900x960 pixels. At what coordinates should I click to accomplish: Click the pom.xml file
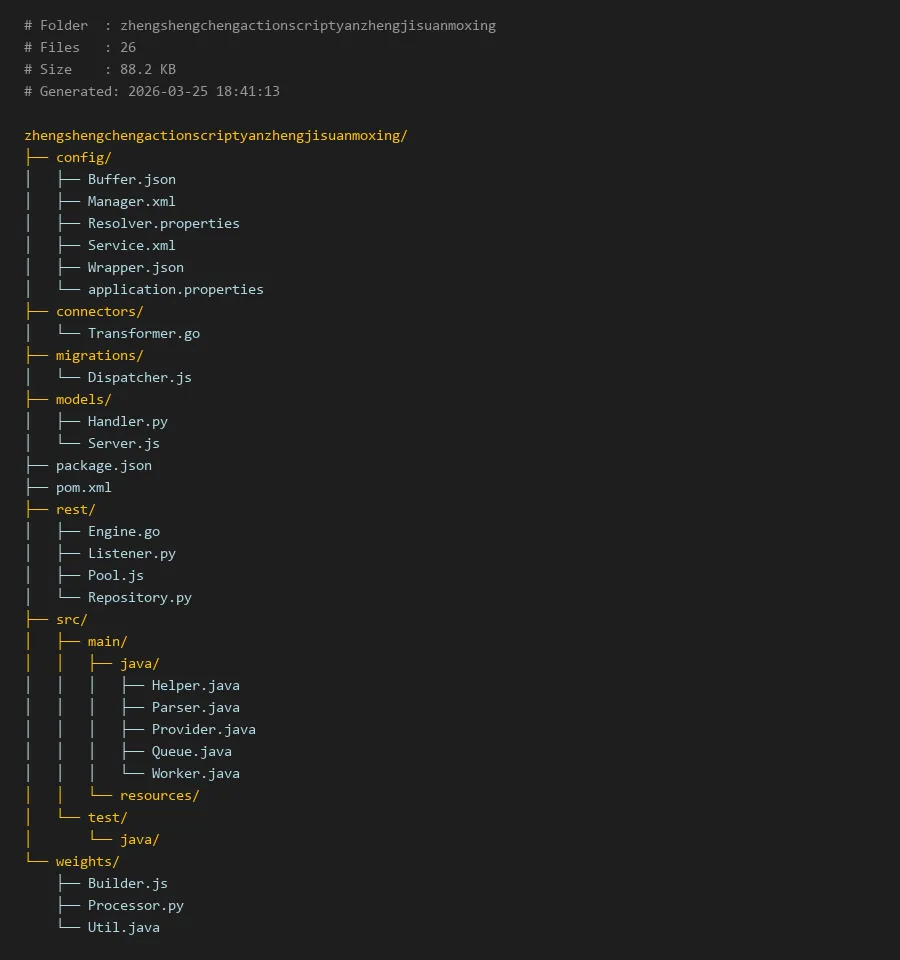[83, 487]
